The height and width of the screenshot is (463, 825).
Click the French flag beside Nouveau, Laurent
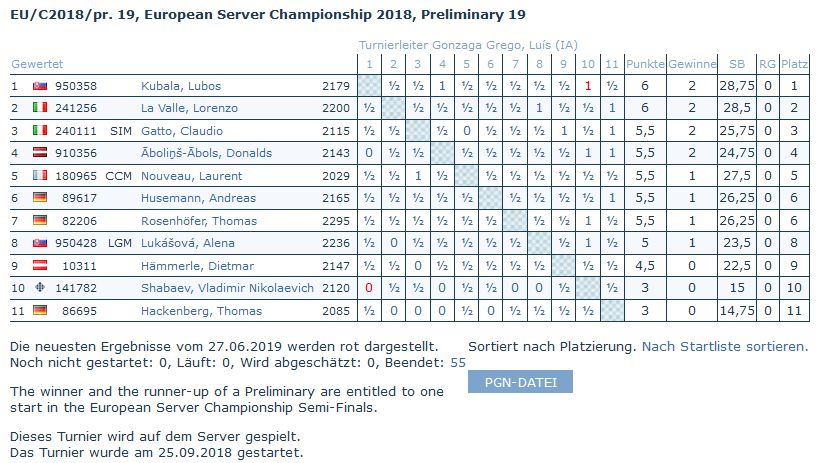coord(40,176)
